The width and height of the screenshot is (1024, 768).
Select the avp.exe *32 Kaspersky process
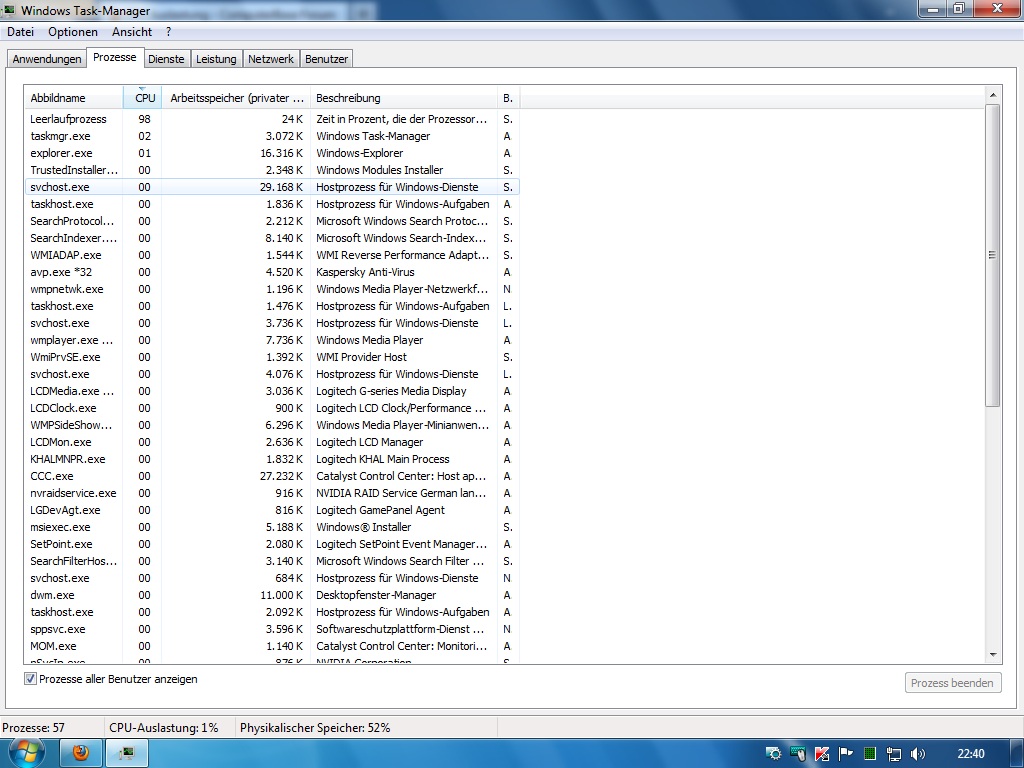pyautogui.click(x=272, y=272)
